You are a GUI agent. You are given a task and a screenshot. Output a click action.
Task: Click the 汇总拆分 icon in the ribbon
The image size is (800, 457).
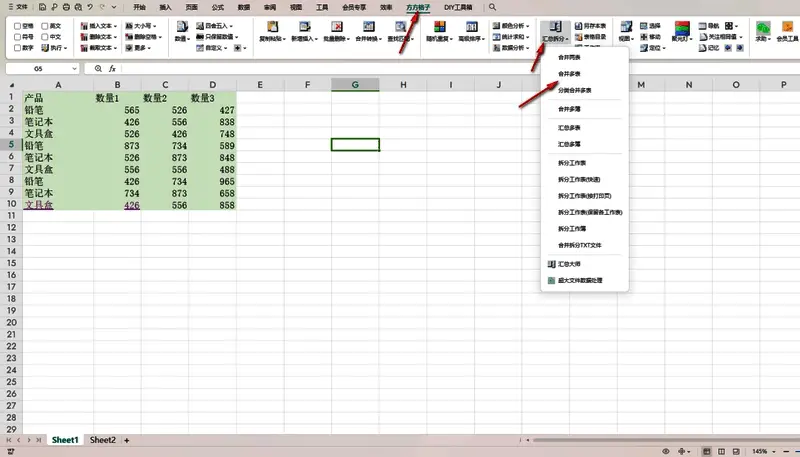point(556,25)
